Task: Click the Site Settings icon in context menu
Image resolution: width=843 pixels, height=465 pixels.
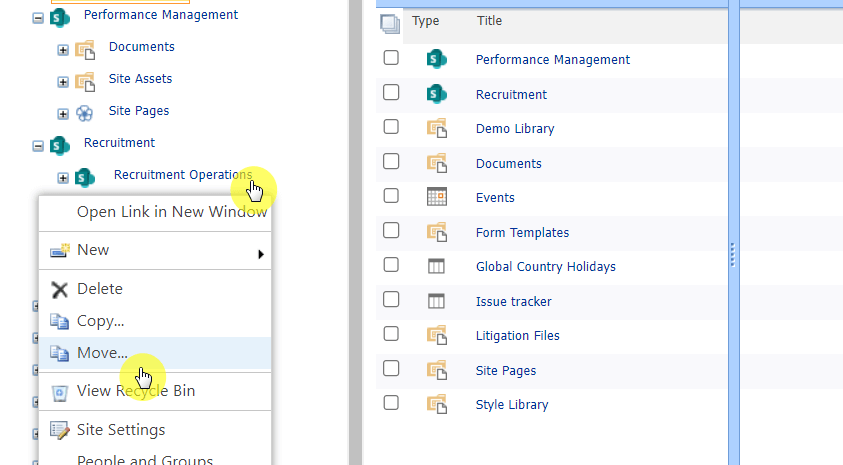Action: pos(59,431)
